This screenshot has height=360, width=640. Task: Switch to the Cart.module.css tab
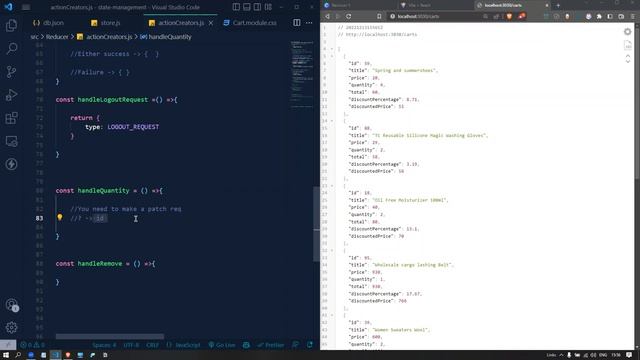click(250, 23)
